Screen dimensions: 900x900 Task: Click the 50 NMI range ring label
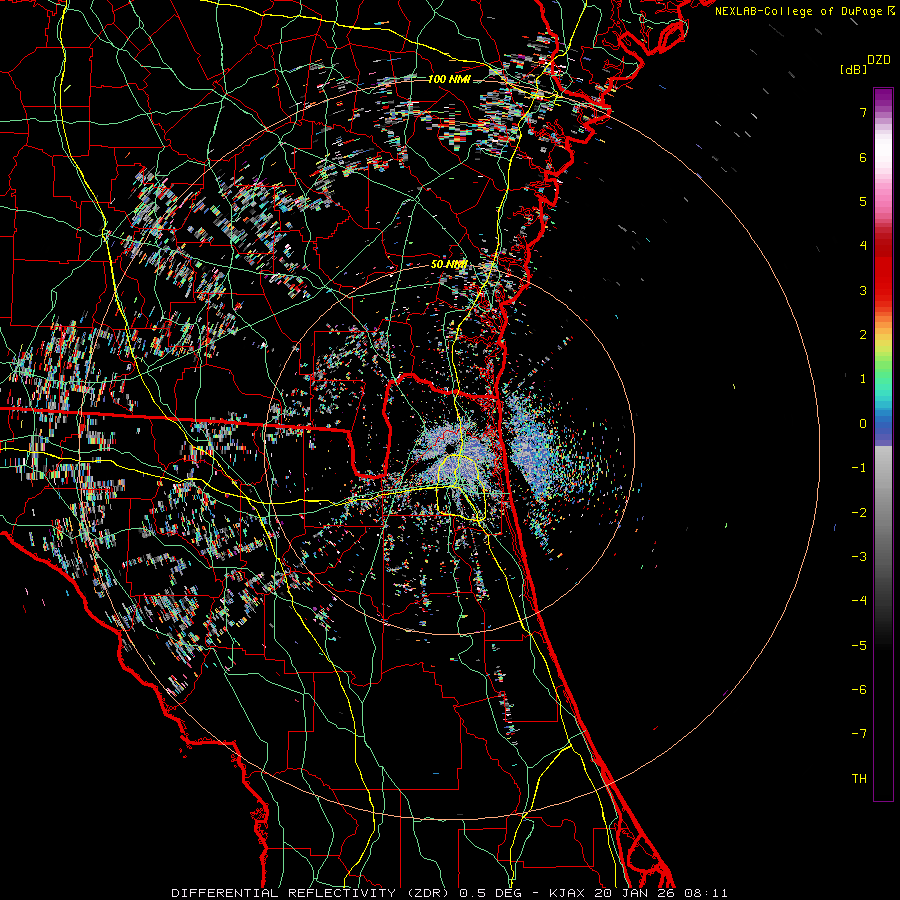click(x=448, y=264)
